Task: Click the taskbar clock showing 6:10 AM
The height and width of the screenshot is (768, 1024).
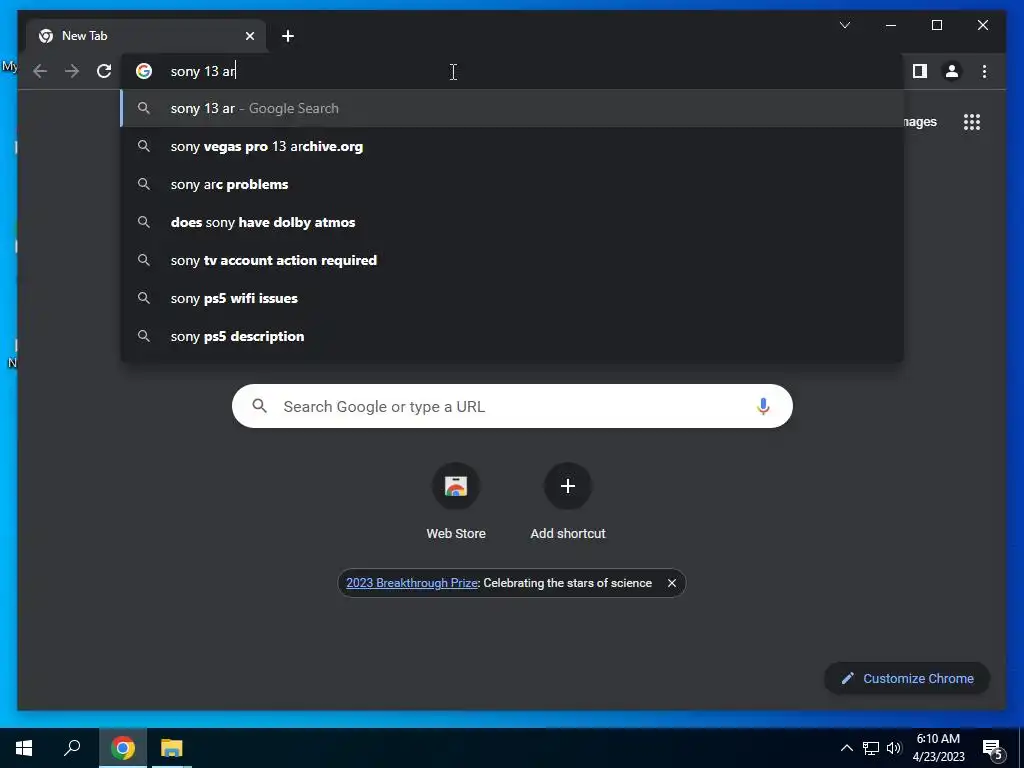Action: (x=938, y=748)
